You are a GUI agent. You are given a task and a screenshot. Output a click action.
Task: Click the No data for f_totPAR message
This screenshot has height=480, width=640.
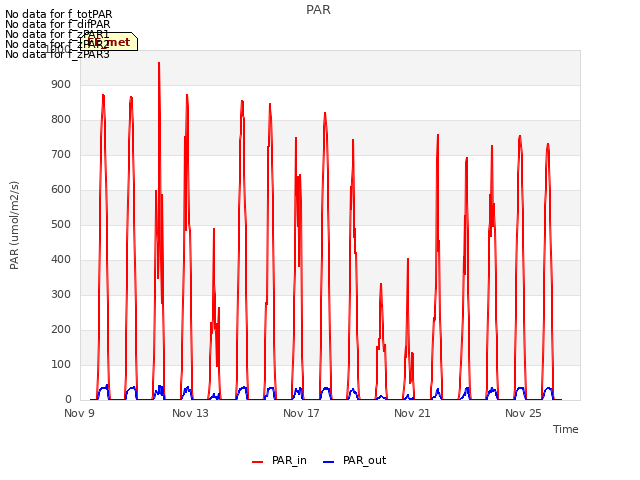click(x=59, y=14)
